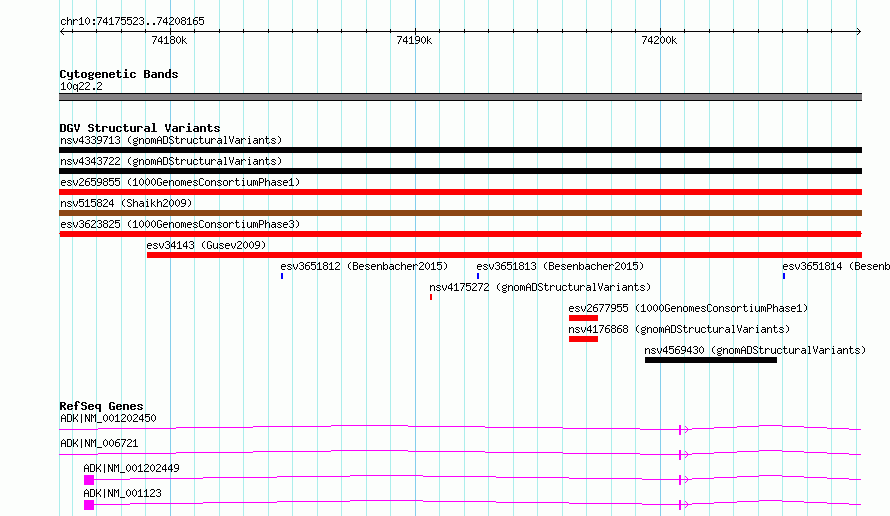The image size is (890, 516).
Task: Click the red bar under esv2677955
Action: [x=583, y=318]
